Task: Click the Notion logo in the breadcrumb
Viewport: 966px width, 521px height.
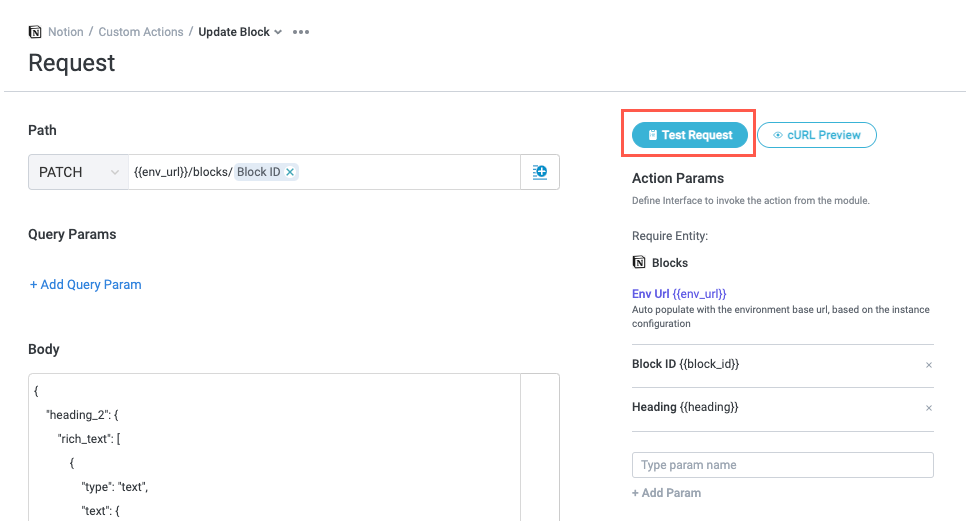Action: click(x=35, y=32)
